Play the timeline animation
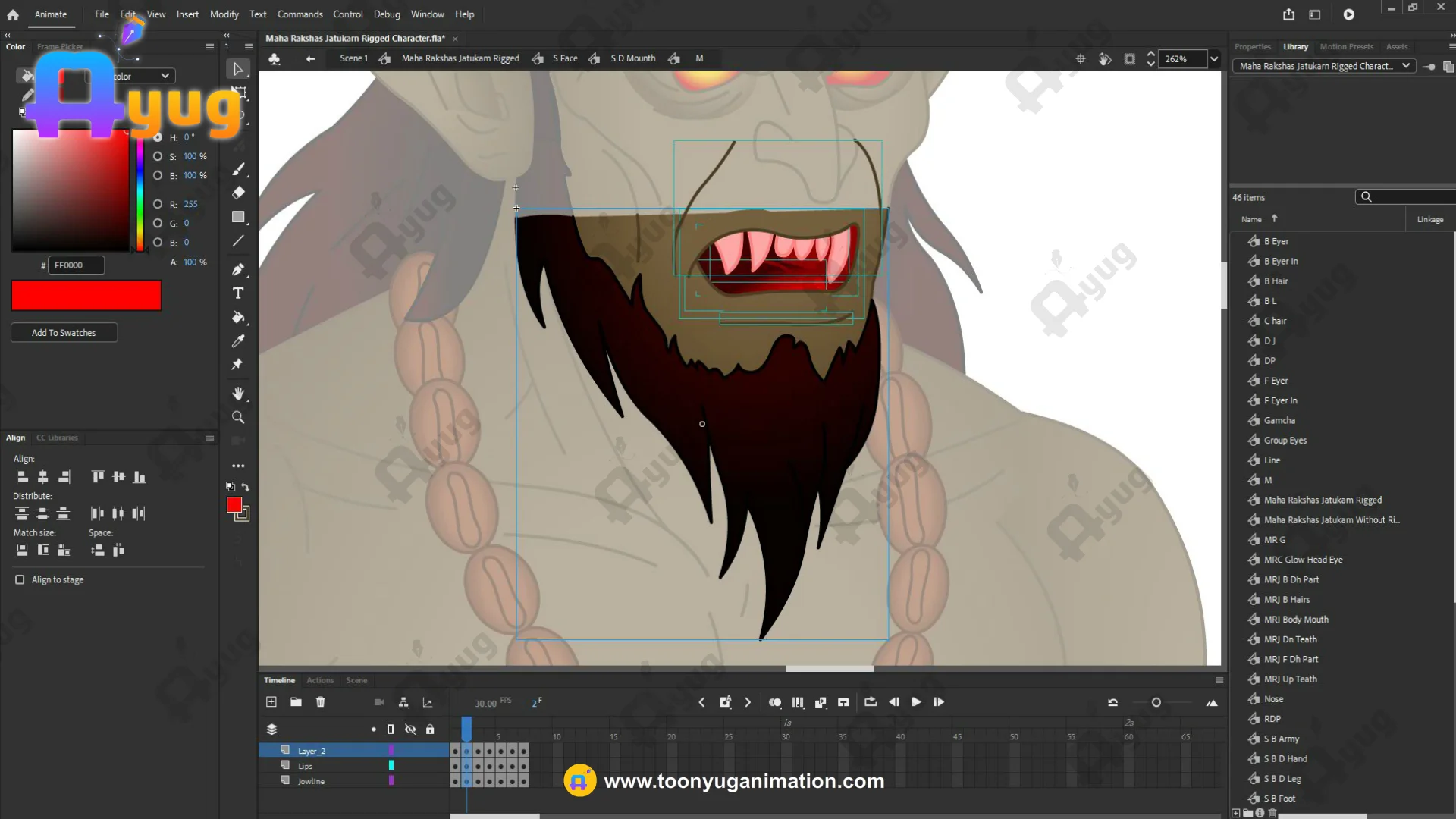Screen dimensions: 1456x819 (916, 702)
